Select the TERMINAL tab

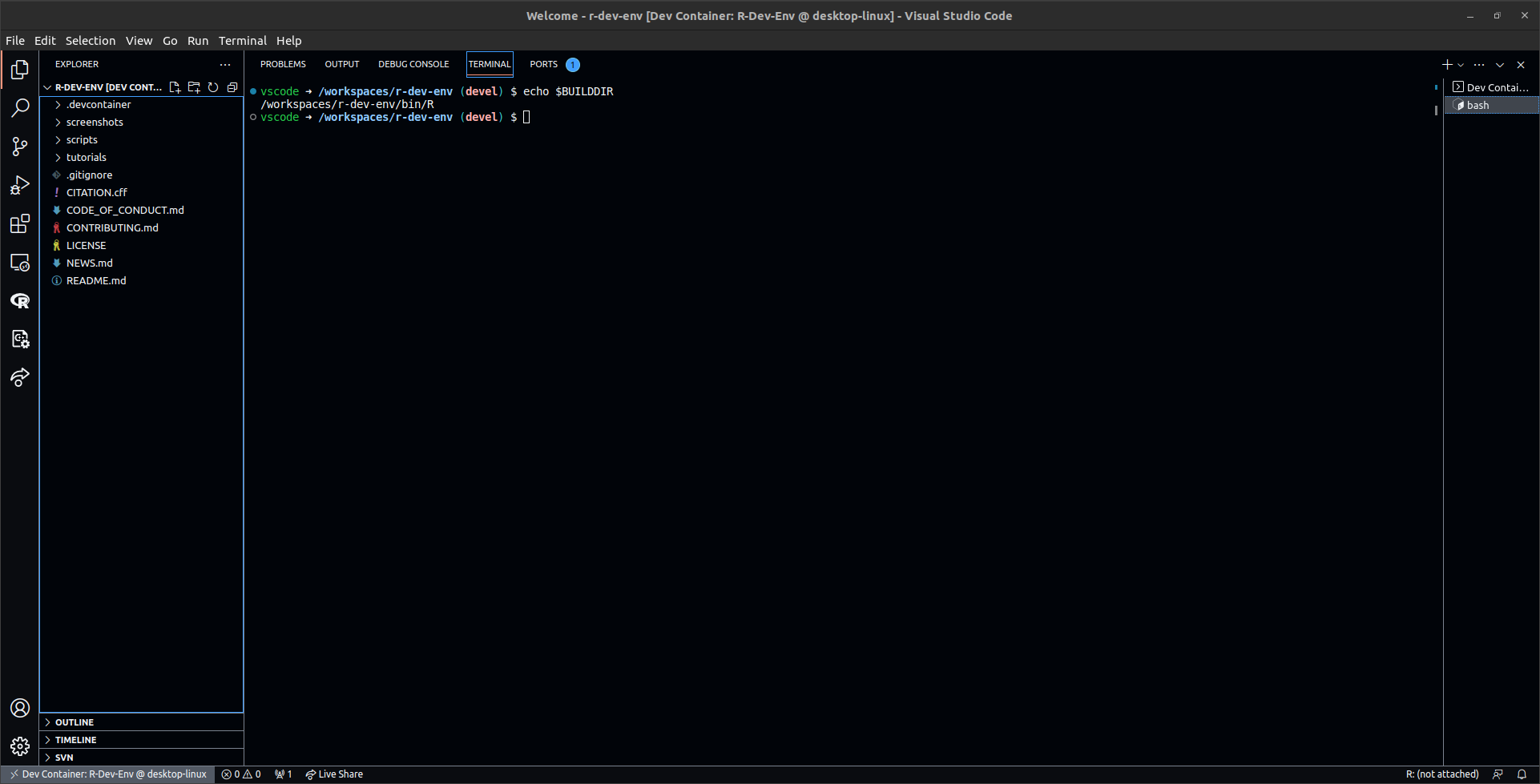(x=490, y=64)
